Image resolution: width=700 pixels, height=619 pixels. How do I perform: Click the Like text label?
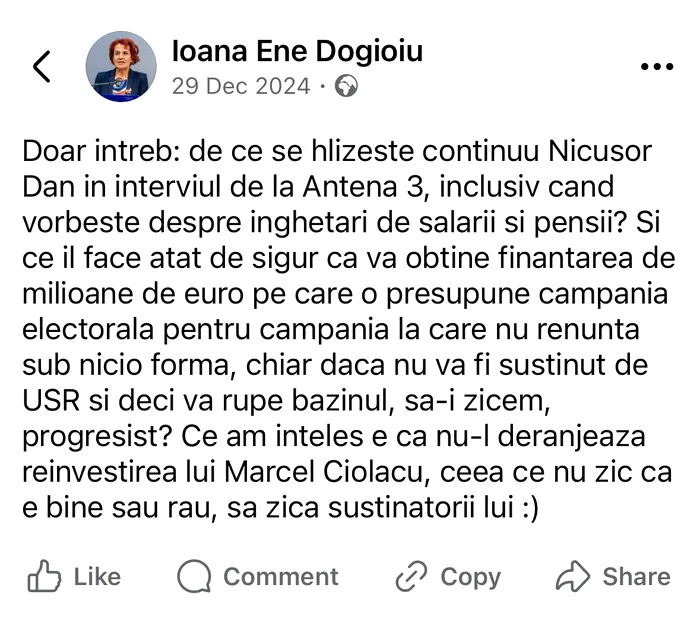coord(97,577)
